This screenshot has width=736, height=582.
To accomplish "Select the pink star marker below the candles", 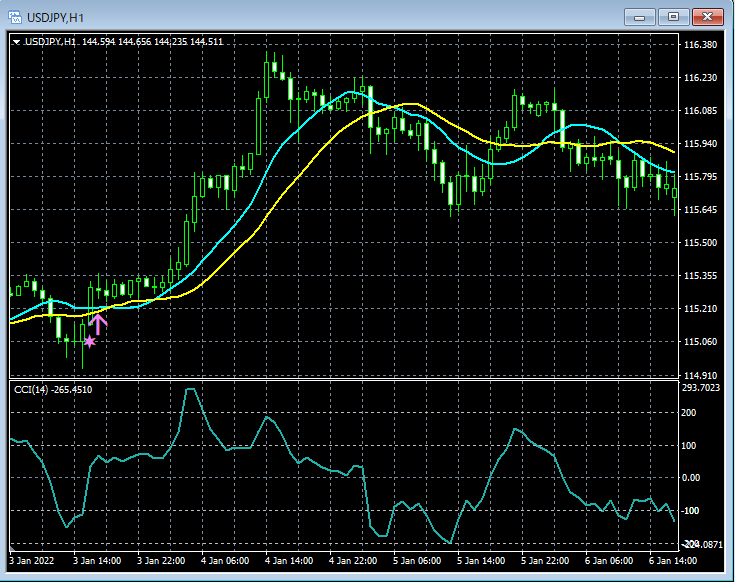I will click(90, 342).
